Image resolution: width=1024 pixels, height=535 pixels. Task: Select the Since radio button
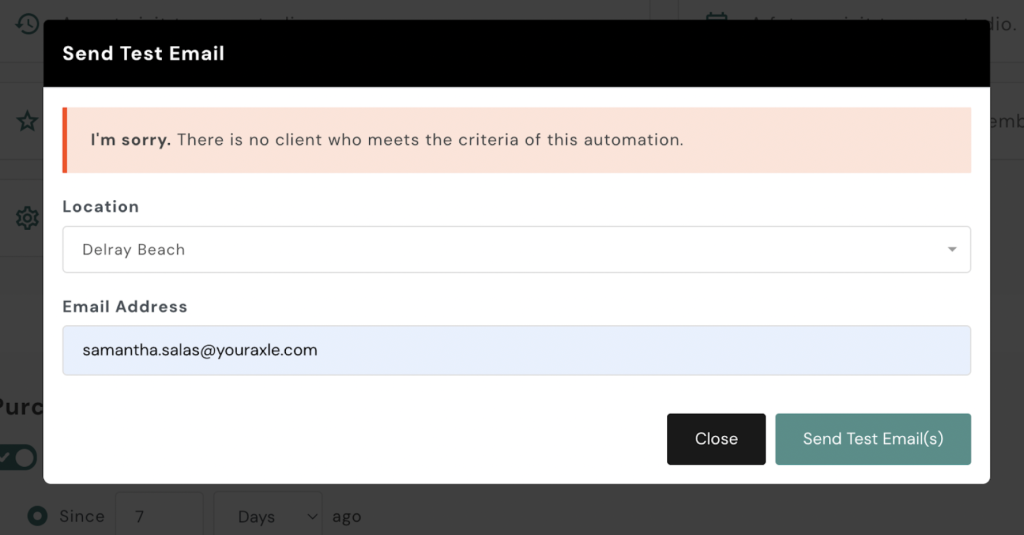coord(38,516)
